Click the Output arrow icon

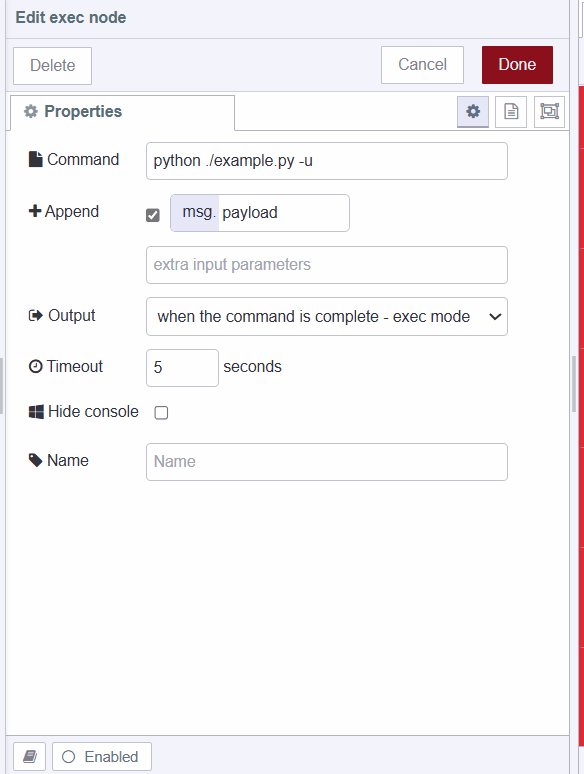[36, 315]
